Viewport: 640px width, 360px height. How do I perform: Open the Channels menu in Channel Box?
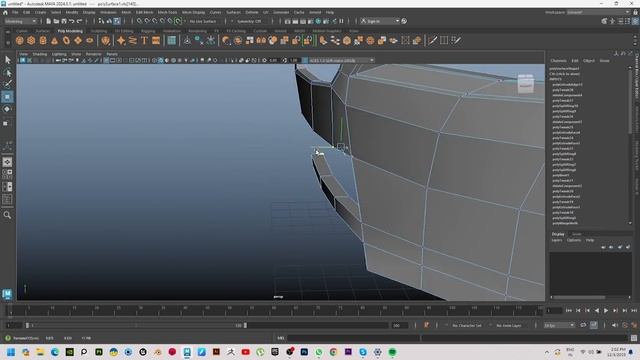click(x=558, y=61)
